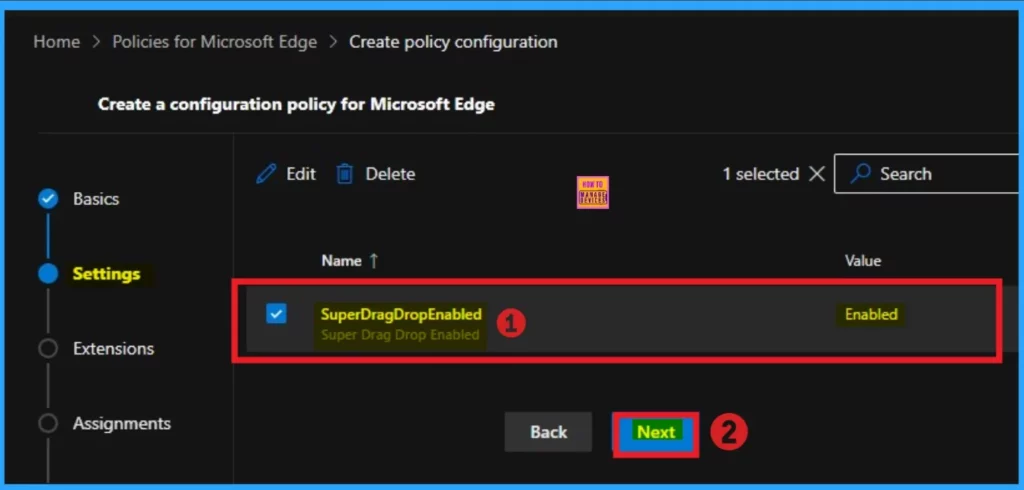
Task: Go to the Assignments step
Action: tap(121, 423)
